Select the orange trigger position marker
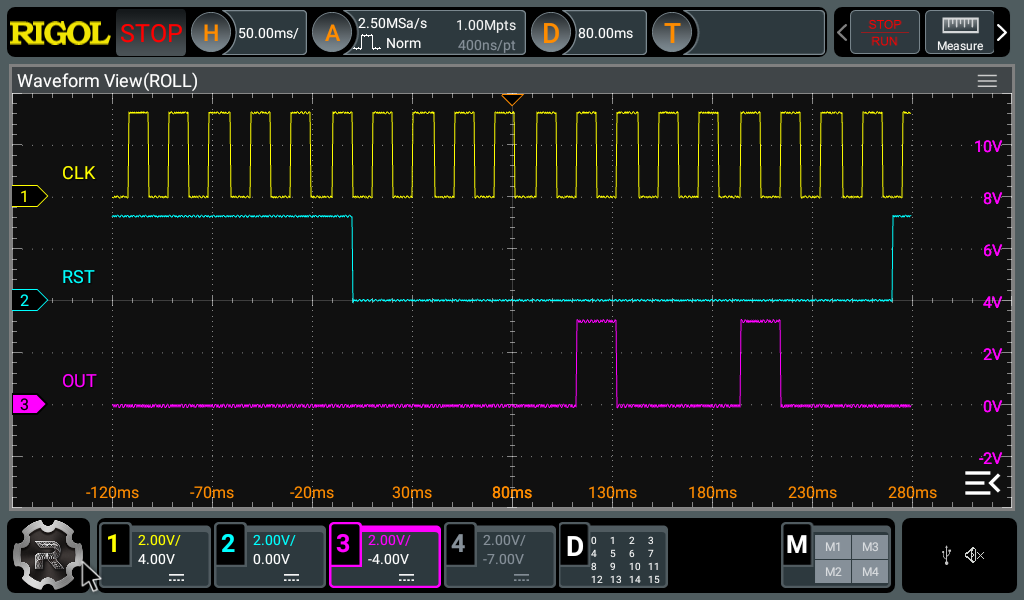The image size is (1024, 600). pyautogui.click(x=512, y=99)
